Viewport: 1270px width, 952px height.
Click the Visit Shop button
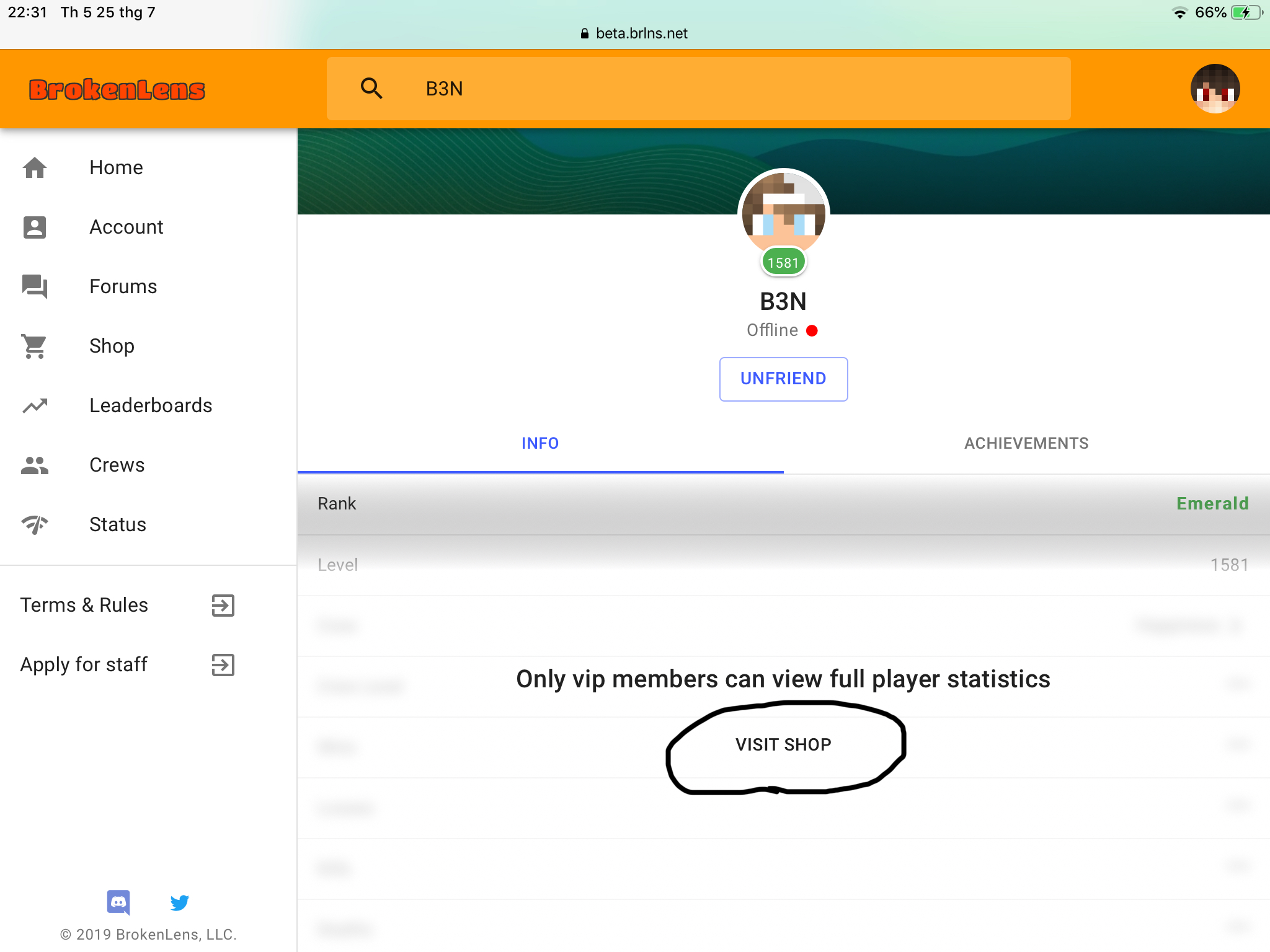click(x=783, y=744)
